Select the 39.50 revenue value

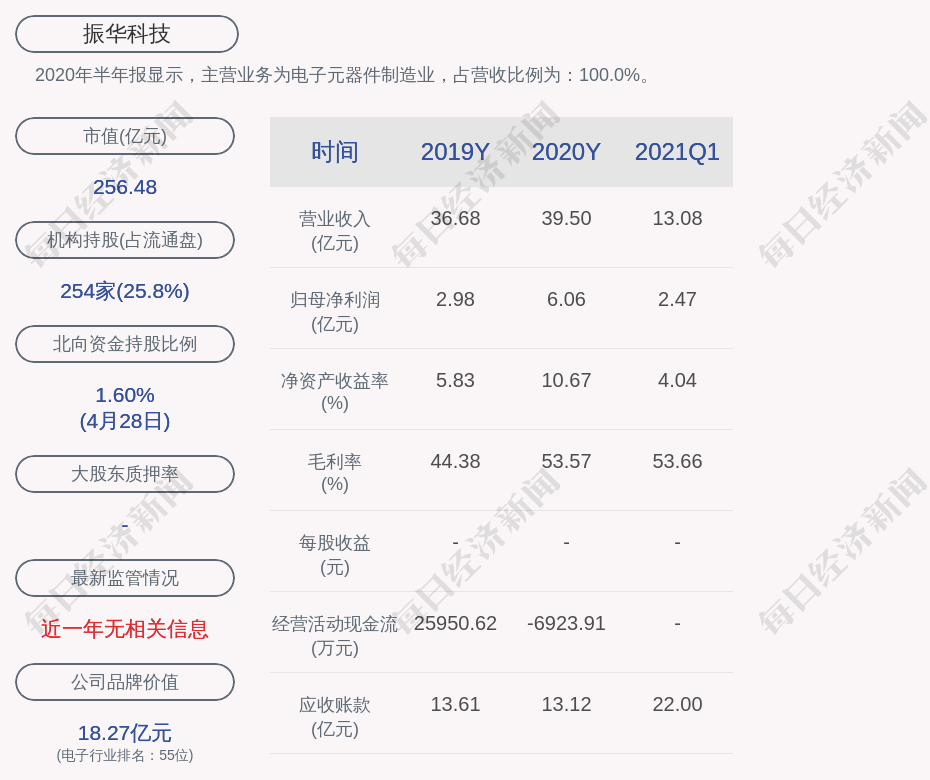point(566,218)
